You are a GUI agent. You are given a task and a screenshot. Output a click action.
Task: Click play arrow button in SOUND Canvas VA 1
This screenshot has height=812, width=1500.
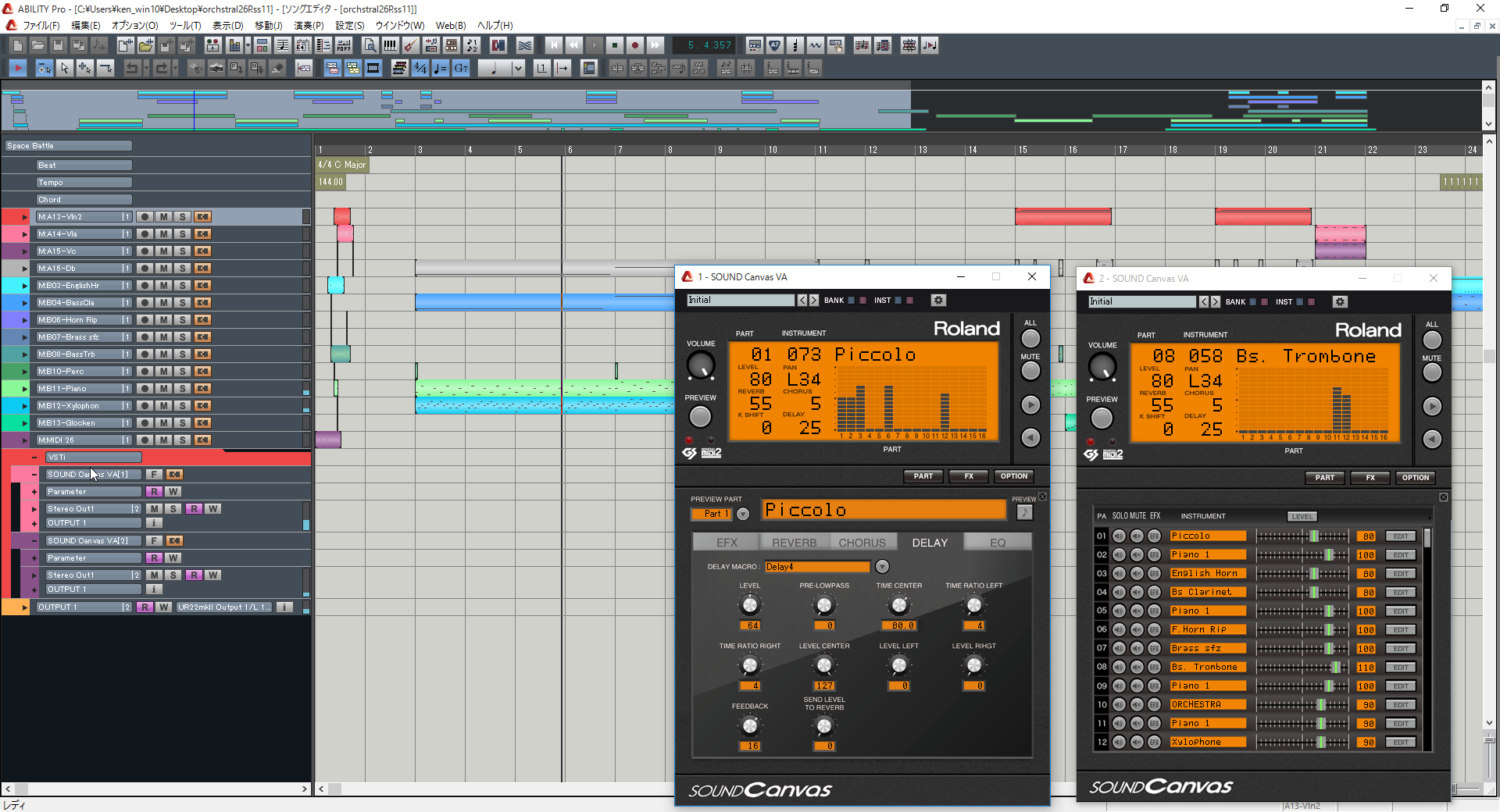pos(1030,404)
